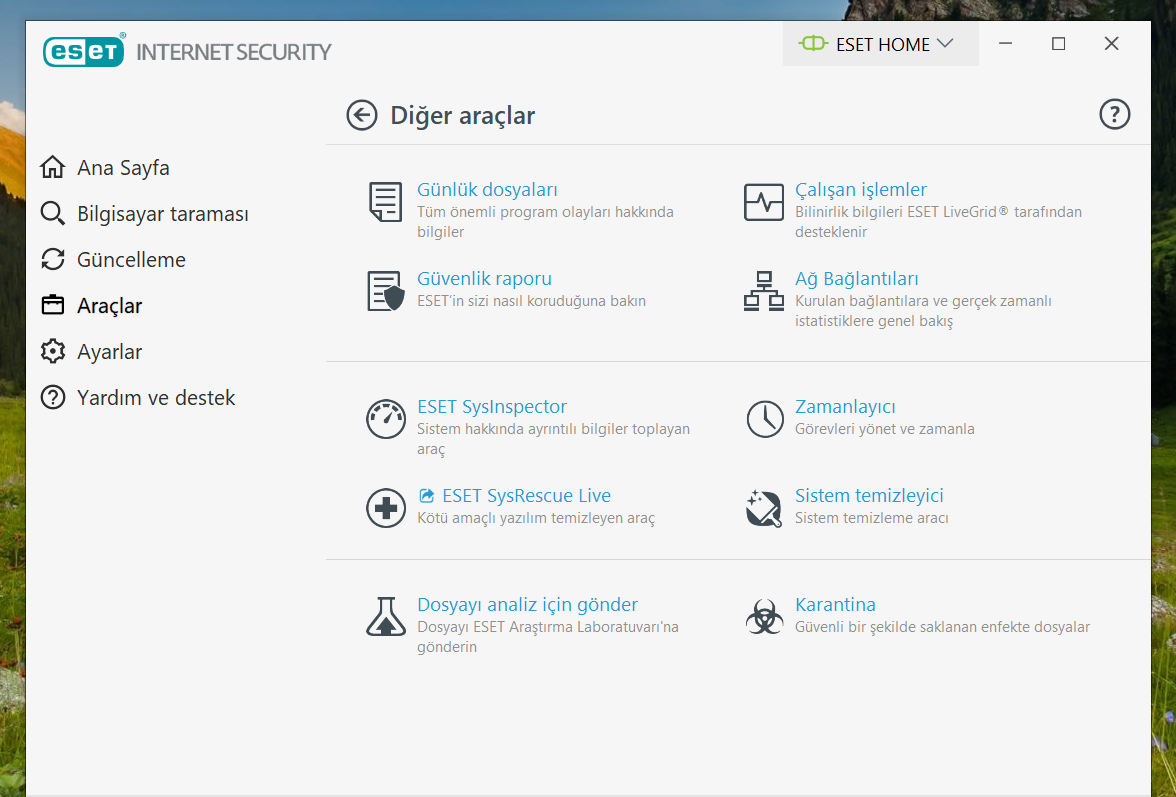1176x797 pixels.
Task: Open the help question mark icon at top right
Action: (x=1114, y=114)
